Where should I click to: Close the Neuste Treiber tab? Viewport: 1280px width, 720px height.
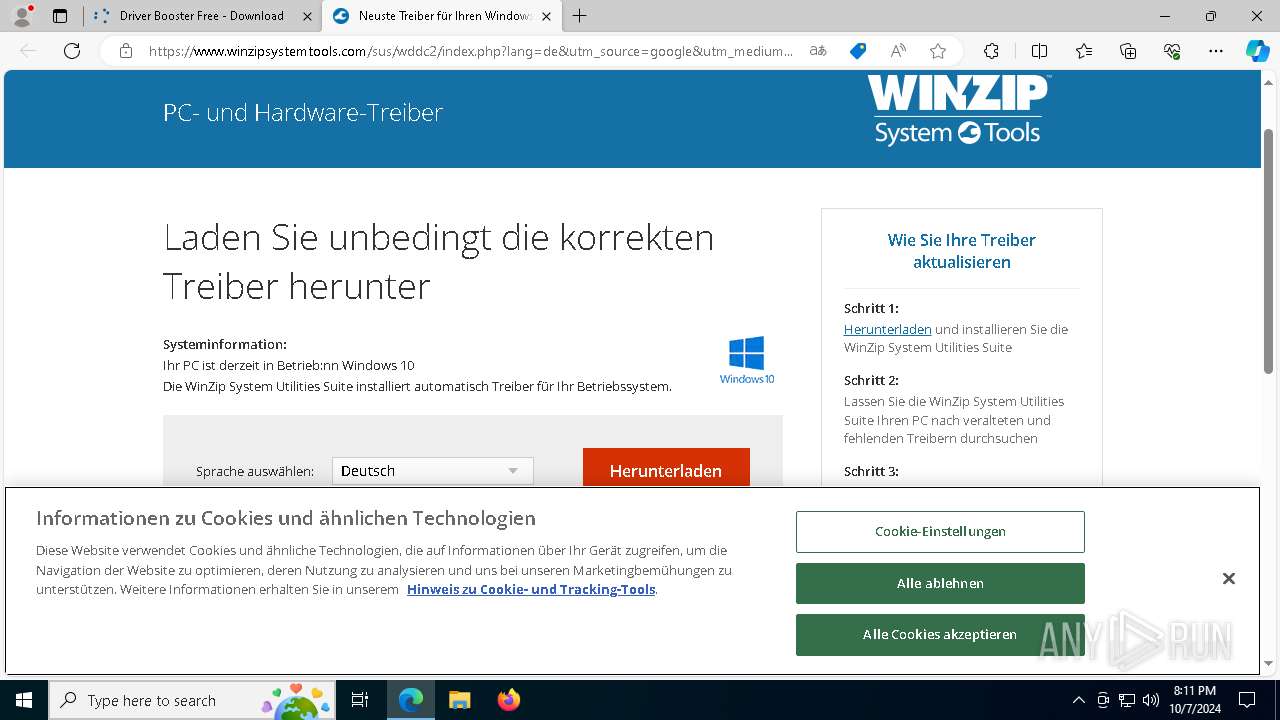coord(547,16)
